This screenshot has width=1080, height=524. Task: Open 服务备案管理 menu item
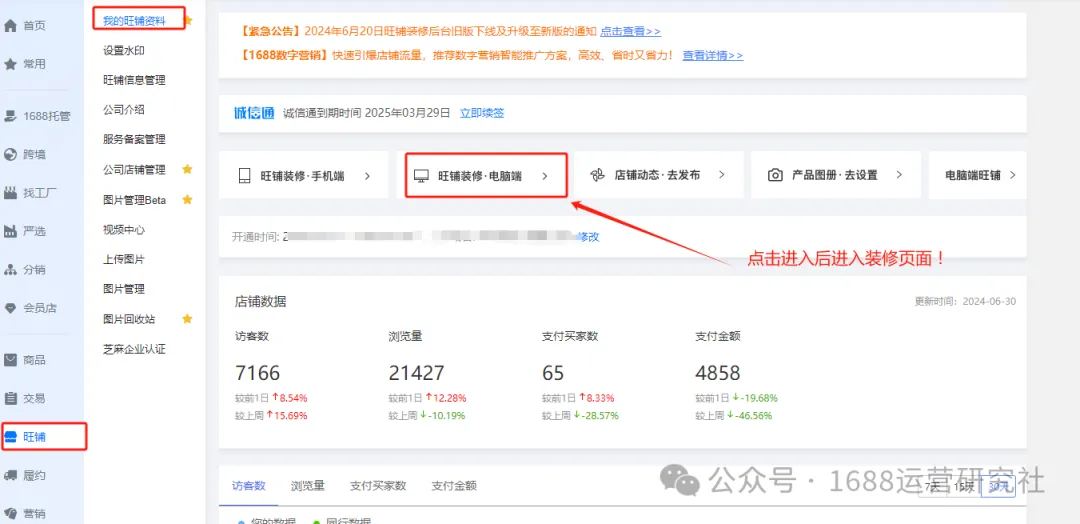[134, 139]
